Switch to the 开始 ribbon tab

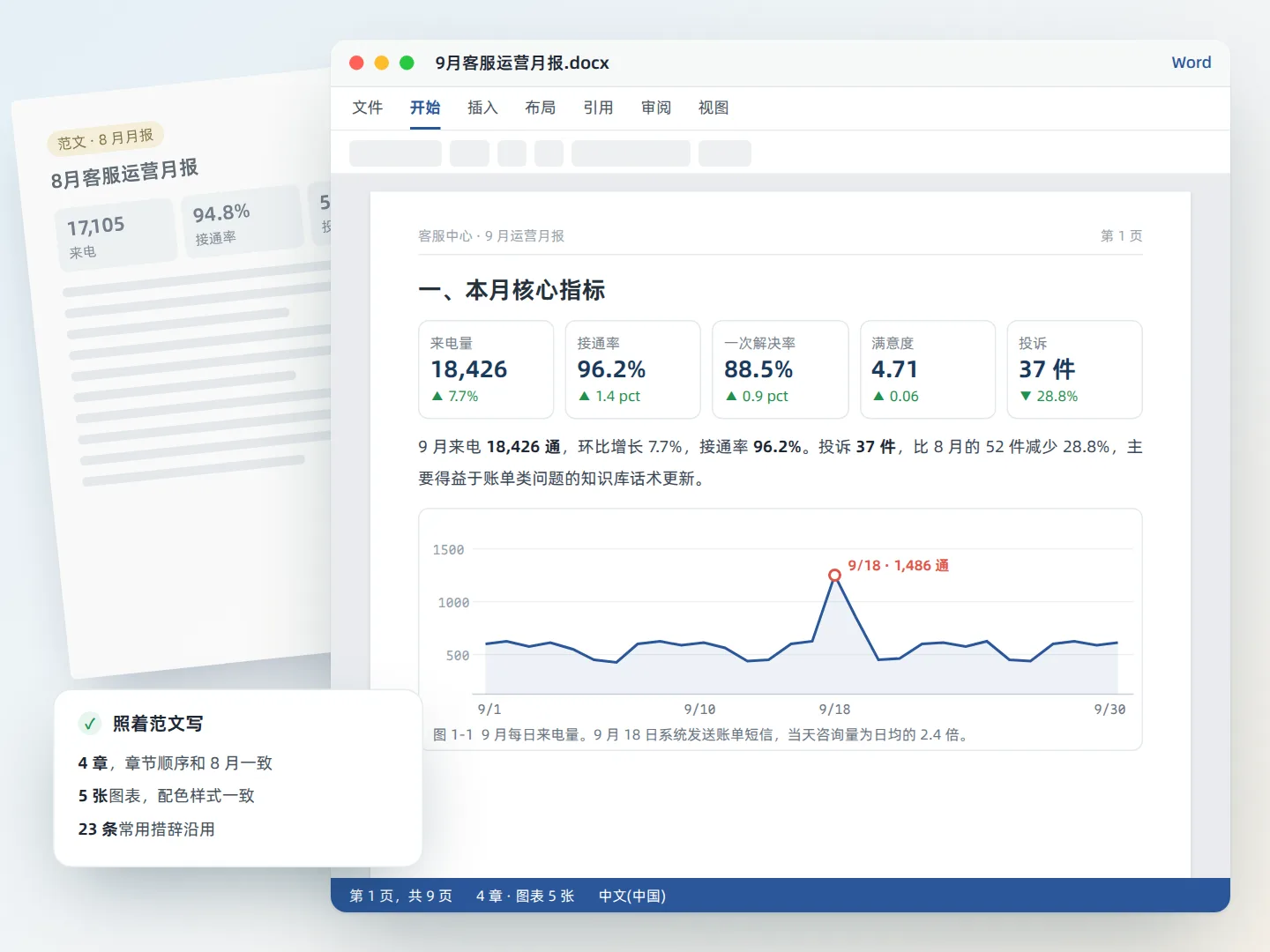425,108
